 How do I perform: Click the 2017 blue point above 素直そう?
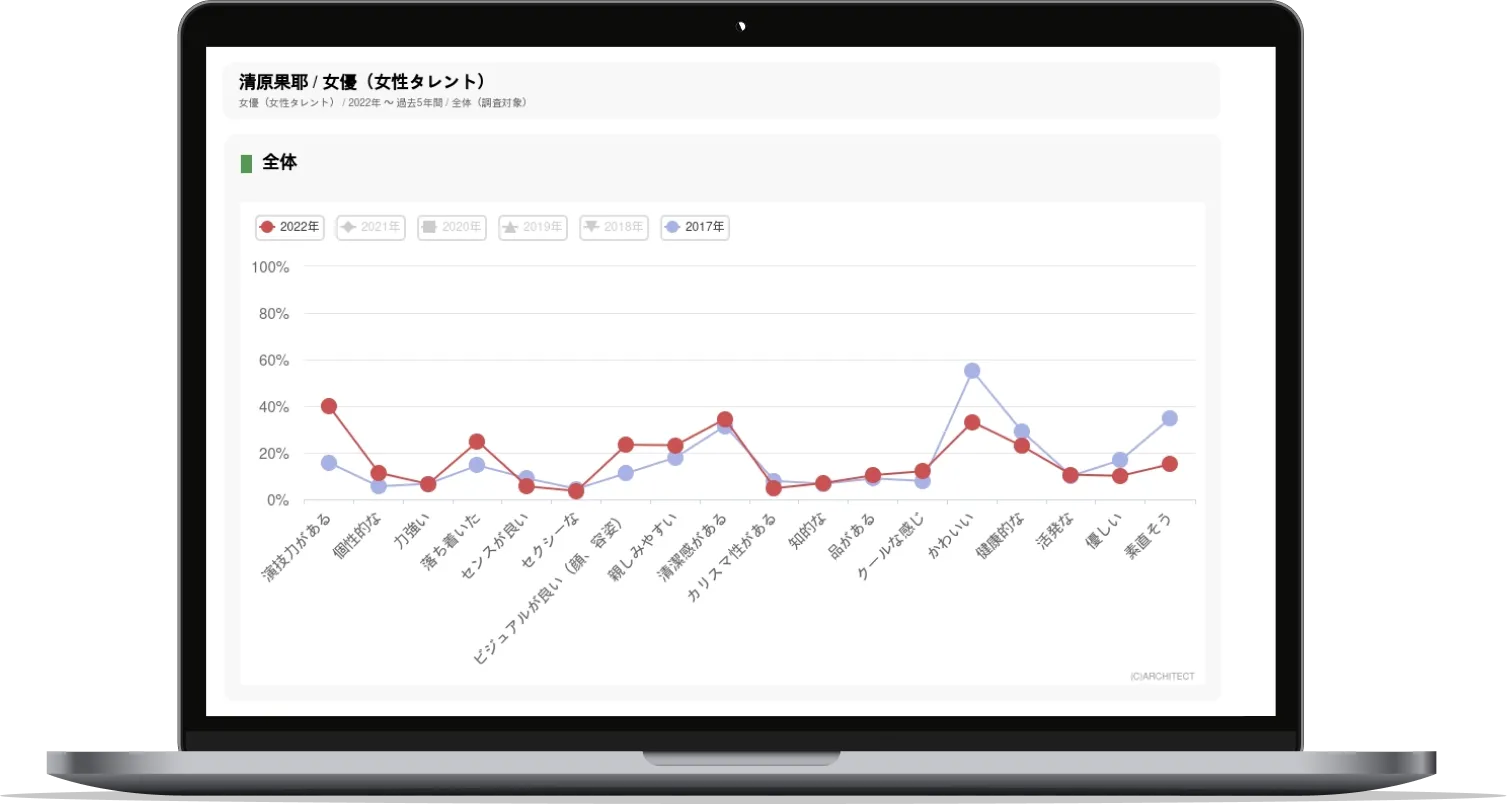click(1170, 418)
